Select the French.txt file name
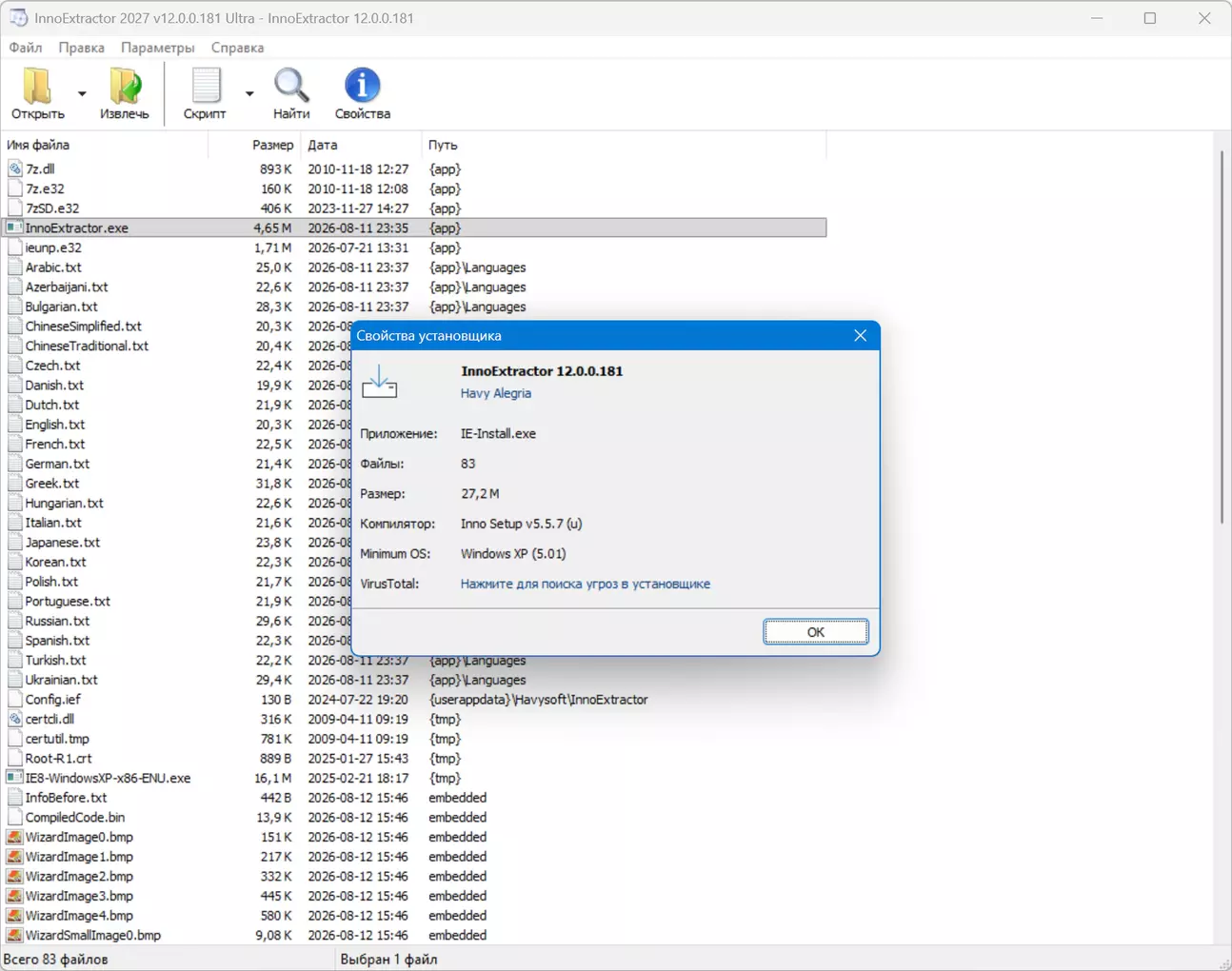Viewport: 1232px width, 971px height. pyautogui.click(x=55, y=445)
